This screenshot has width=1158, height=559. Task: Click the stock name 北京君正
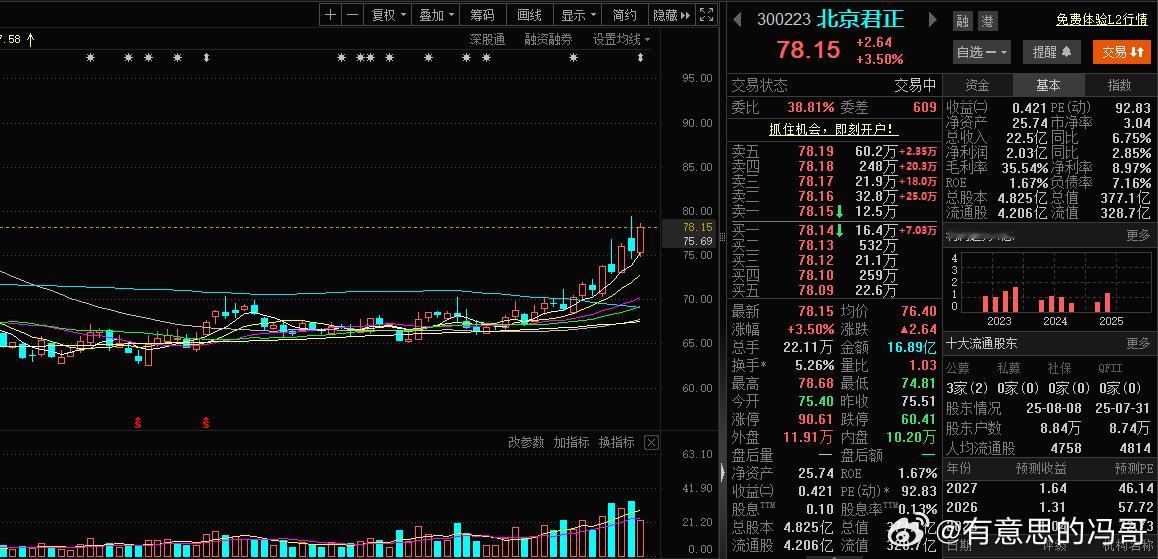tap(860, 18)
